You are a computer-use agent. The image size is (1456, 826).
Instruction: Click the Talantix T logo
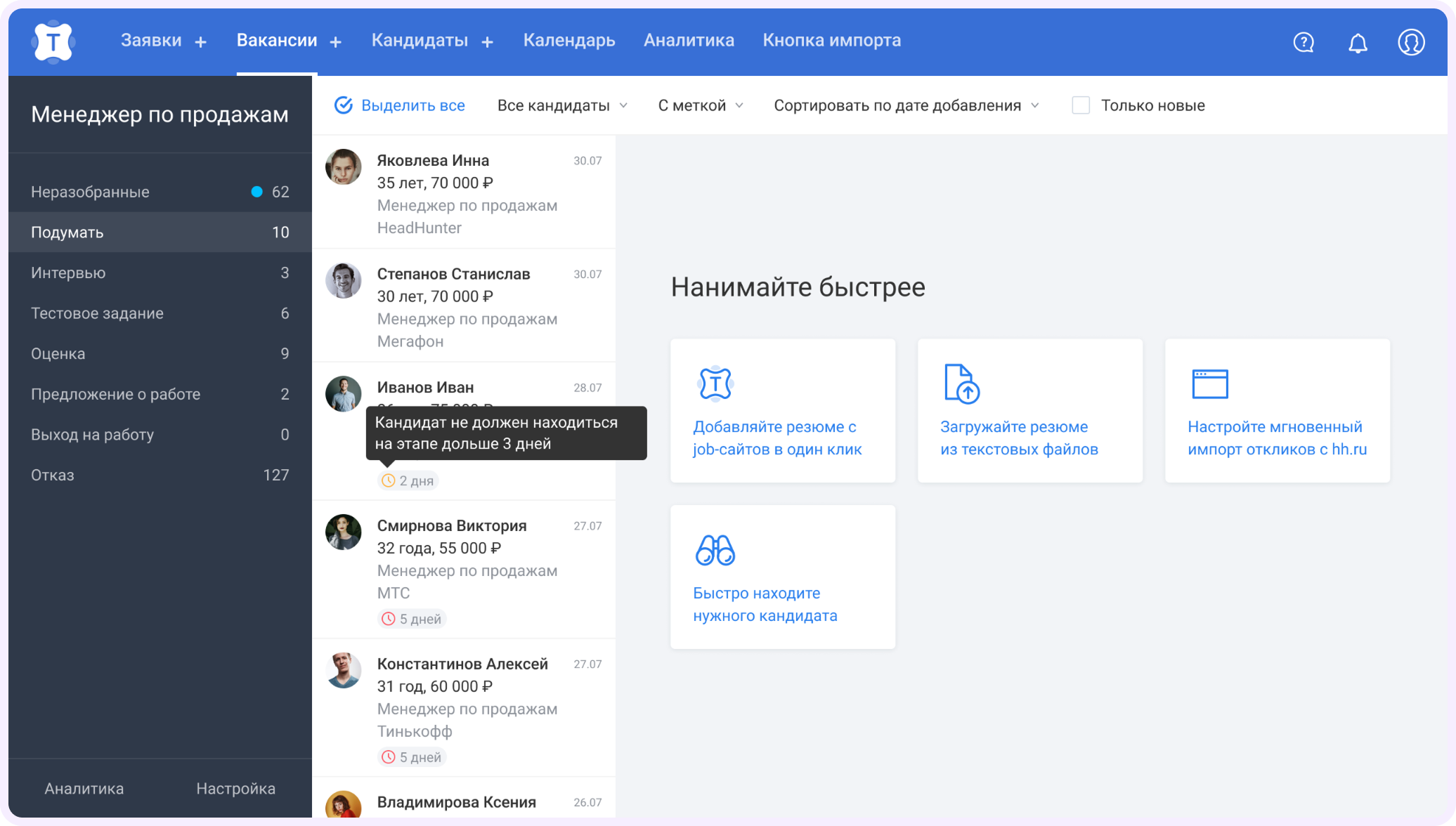[x=53, y=41]
